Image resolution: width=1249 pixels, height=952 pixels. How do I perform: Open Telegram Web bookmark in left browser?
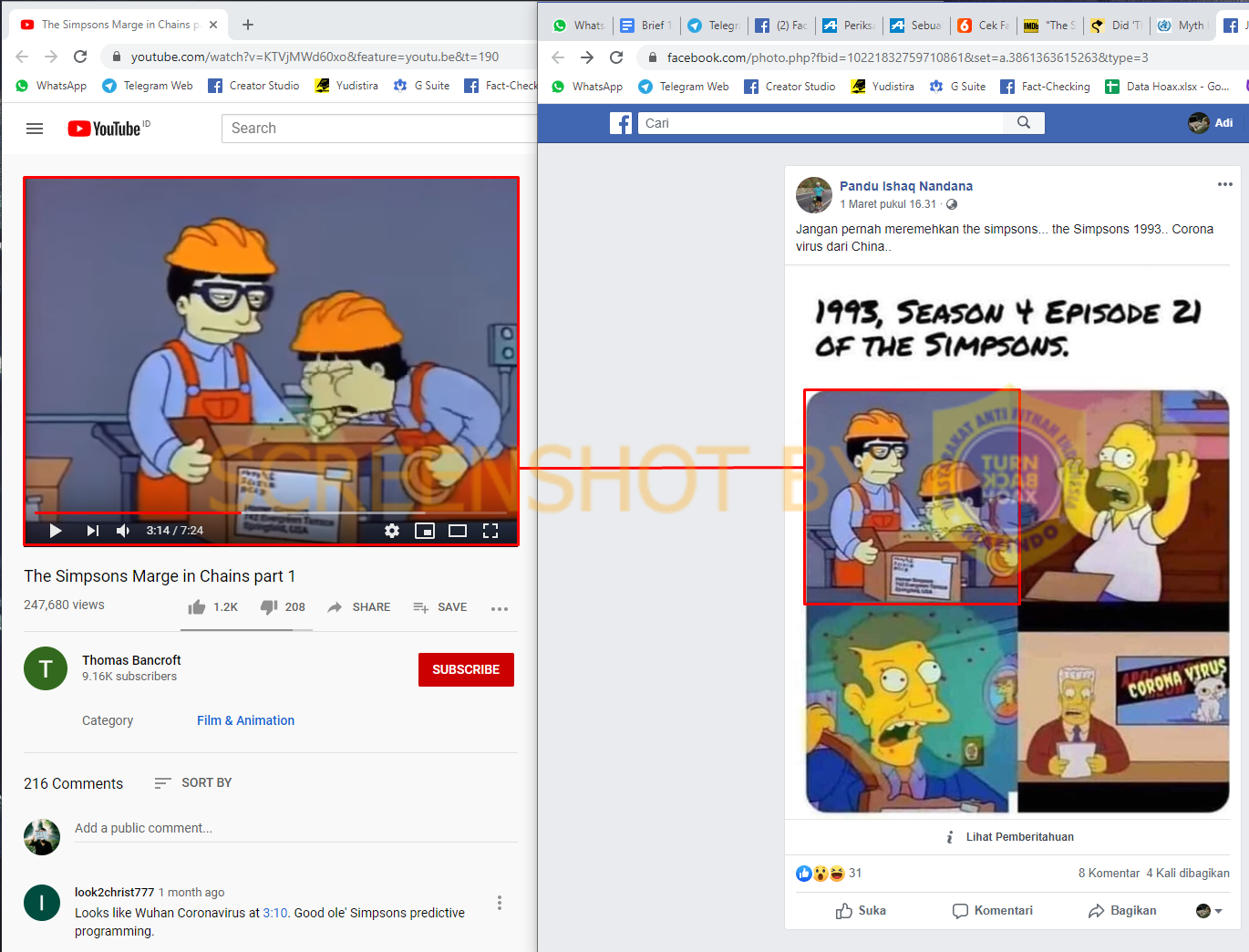(x=148, y=86)
